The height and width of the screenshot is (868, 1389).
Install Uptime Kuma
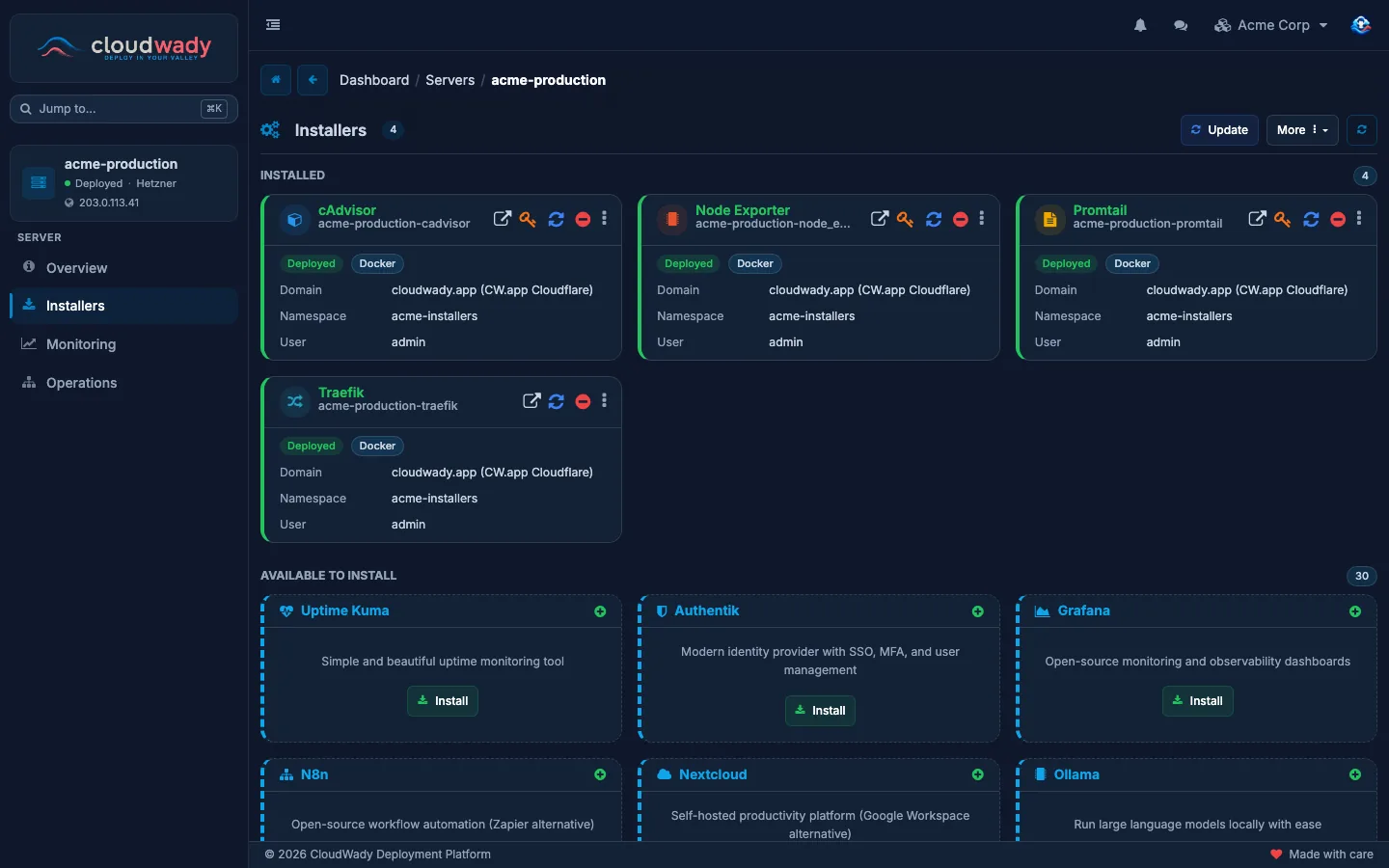443,701
